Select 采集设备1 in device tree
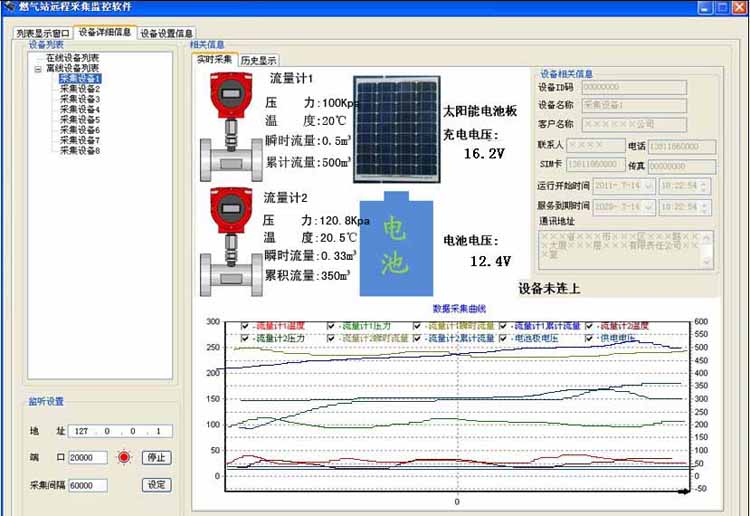Viewport: 750px width, 516px height. point(80,78)
